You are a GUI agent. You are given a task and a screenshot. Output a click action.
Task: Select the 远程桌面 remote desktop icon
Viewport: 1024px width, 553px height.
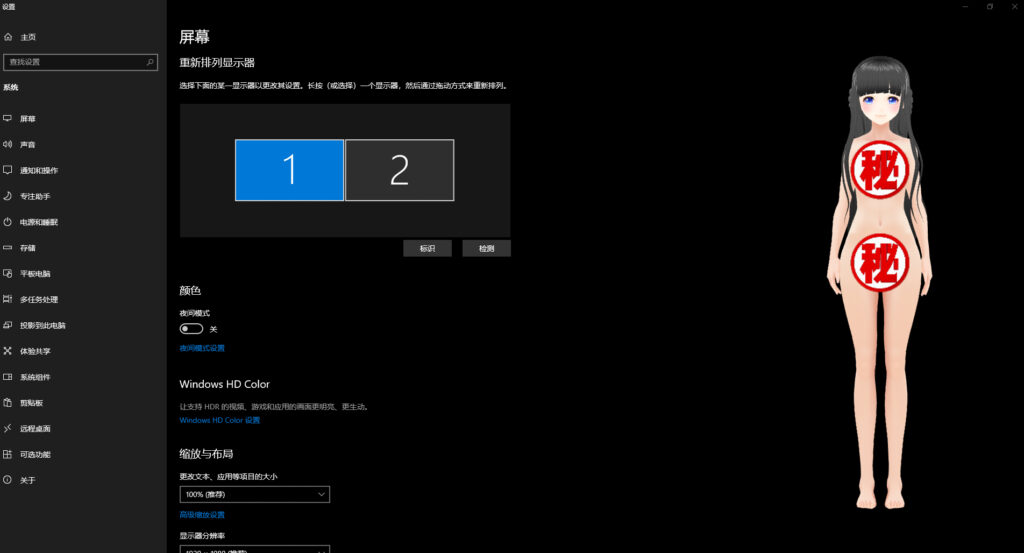[x=8, y=429]
